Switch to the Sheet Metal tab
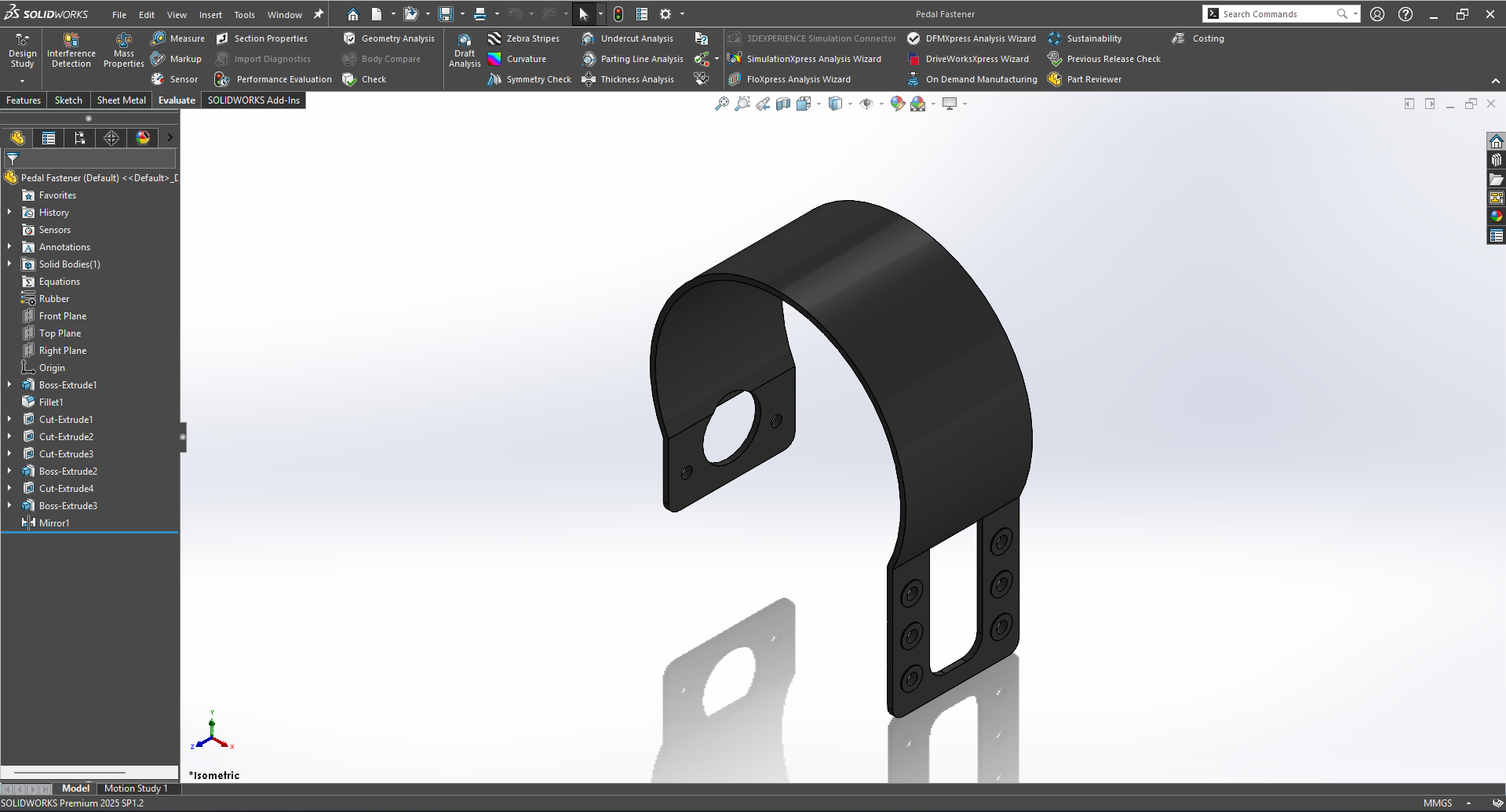Image resolution: width=1506 pixels, height=812 pixels. point(121,100)
